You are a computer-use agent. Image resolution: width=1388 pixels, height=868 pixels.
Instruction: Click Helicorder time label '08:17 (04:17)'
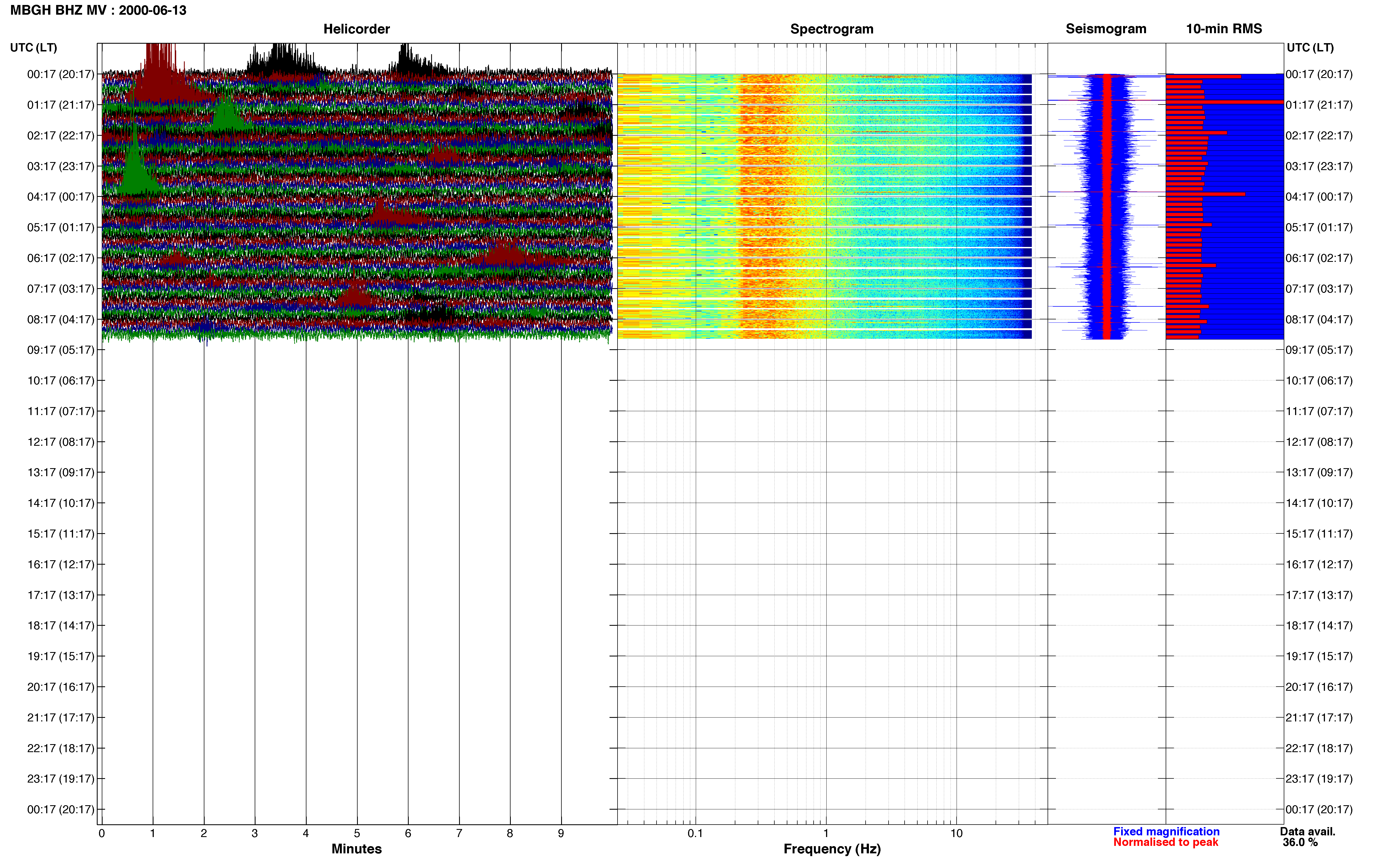(61, 319)
